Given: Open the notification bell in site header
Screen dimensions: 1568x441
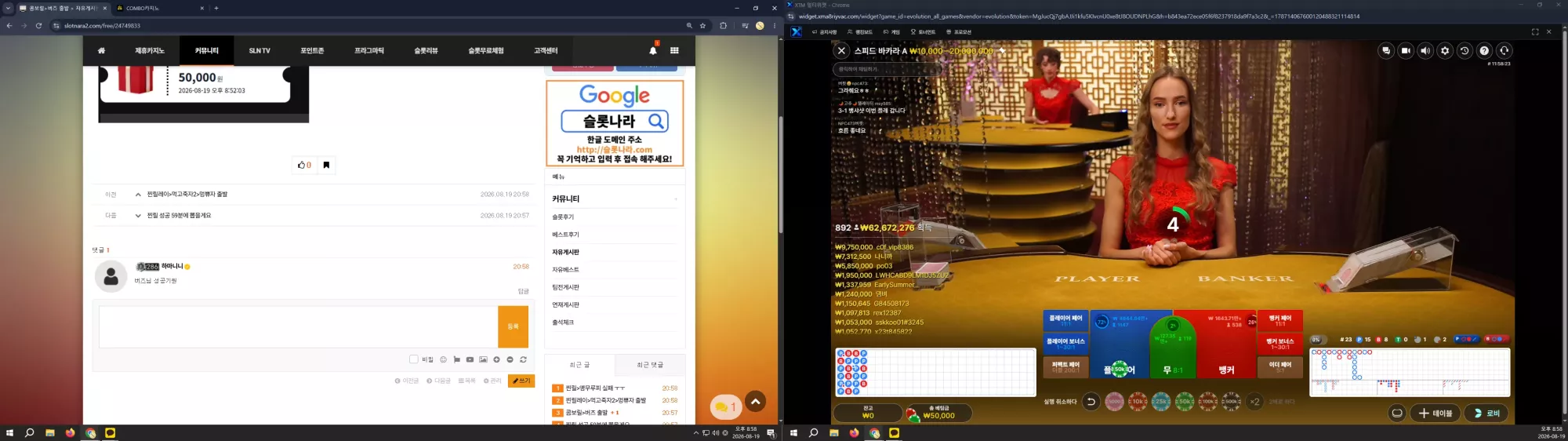Looking at the screenshot, I should click(x=653, y=50).
